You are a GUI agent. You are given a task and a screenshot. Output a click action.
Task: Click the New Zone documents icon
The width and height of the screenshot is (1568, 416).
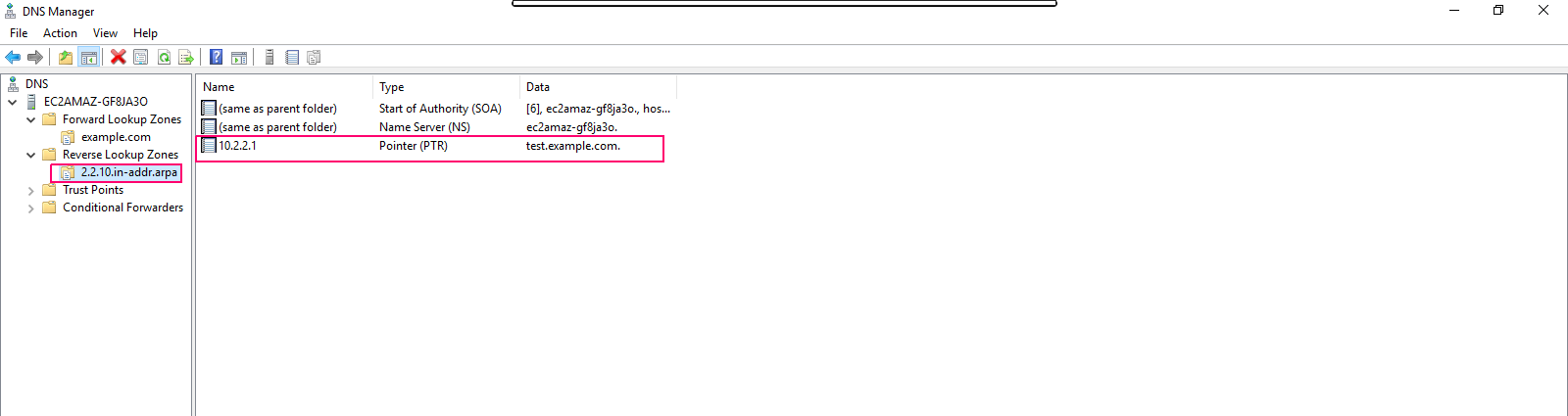pyautogui.click(x=314, y=58)
